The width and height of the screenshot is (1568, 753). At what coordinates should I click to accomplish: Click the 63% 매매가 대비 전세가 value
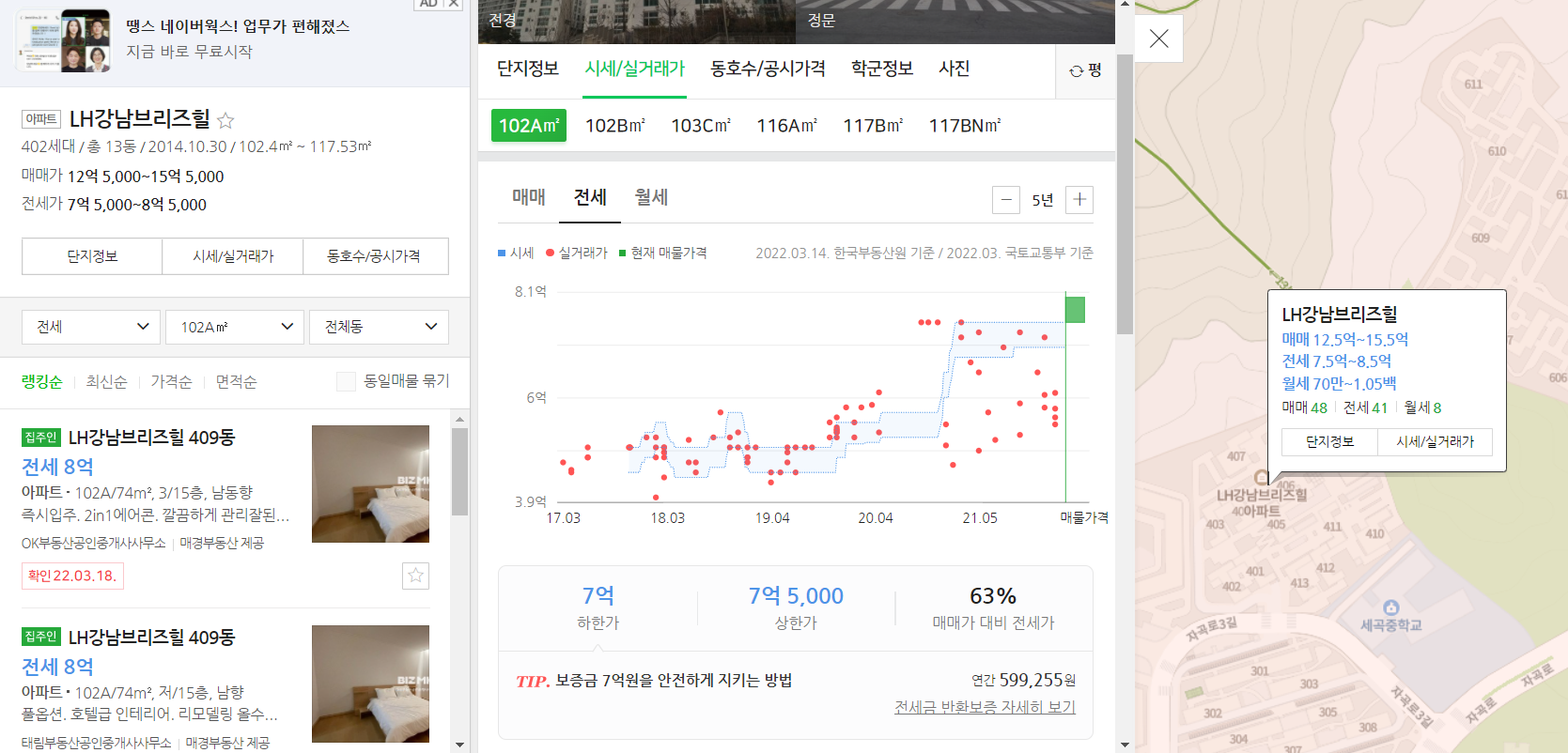pyautogui.click(x=993, y=595)
